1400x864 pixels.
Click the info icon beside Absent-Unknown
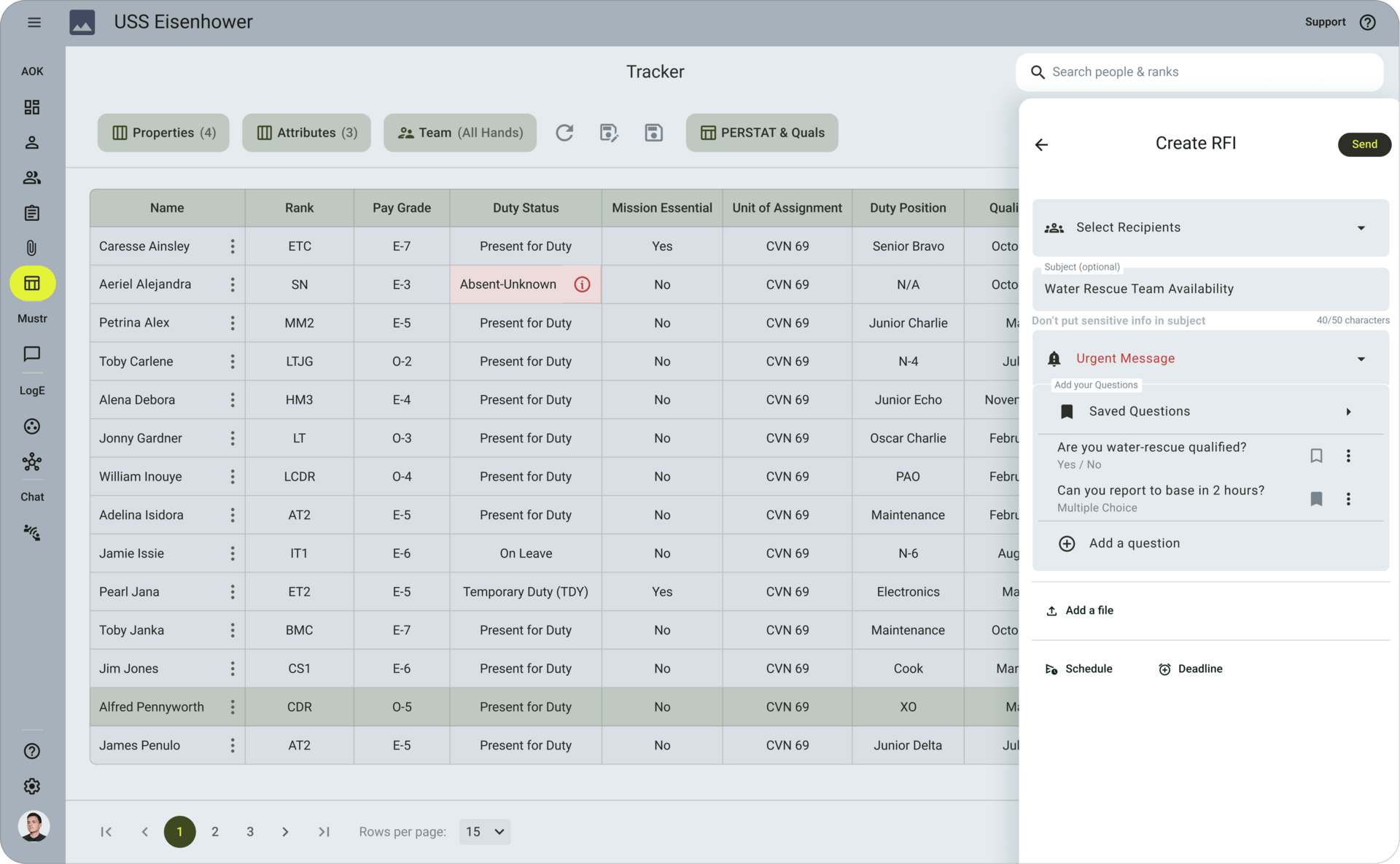pos(582,284)
